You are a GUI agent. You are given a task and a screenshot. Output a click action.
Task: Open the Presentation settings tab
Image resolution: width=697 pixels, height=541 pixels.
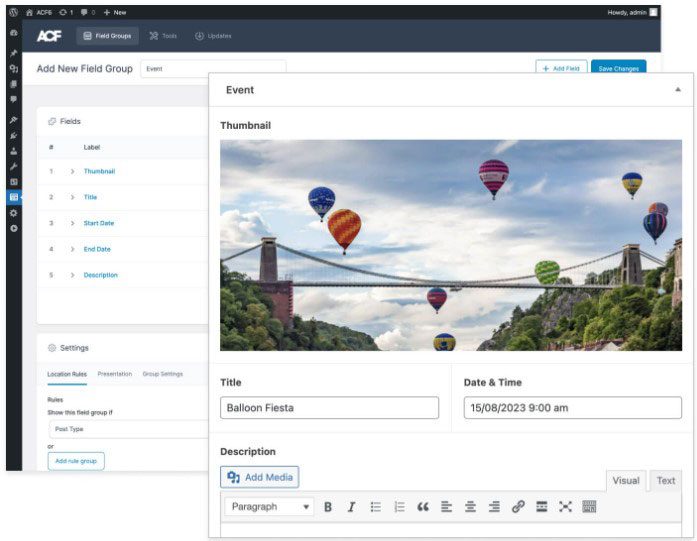[114, 374]
